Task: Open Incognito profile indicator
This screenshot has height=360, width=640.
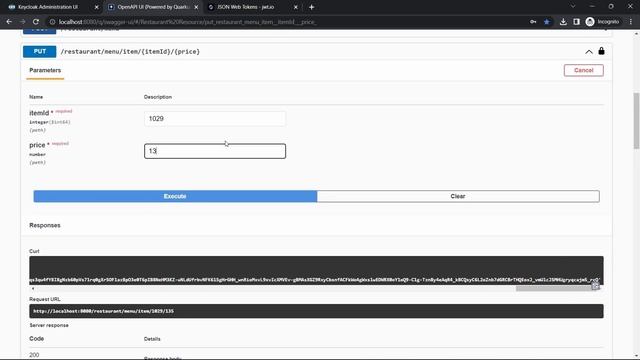Action: (602, 22)
